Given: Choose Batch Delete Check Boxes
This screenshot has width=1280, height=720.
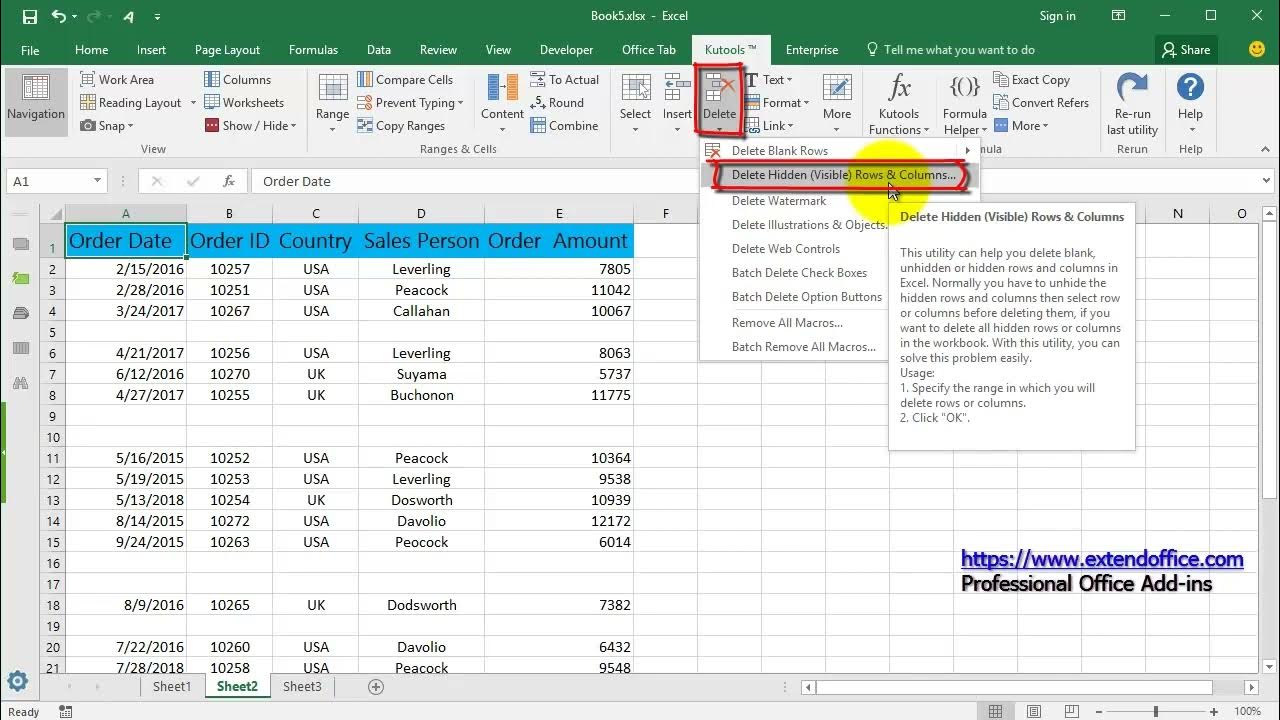Looking at the screenshot, I should point(799,273).
